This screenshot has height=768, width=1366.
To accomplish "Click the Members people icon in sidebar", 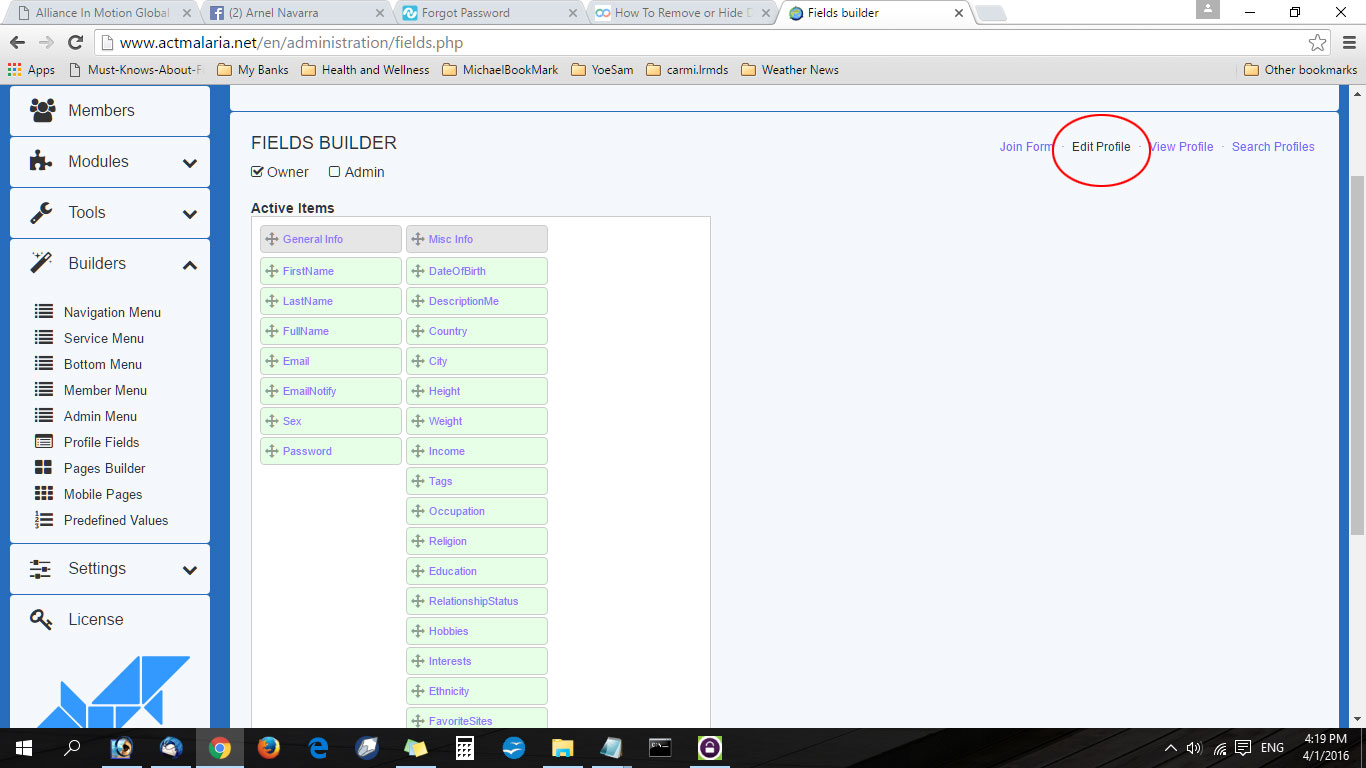I will click(x=42, y=110).
